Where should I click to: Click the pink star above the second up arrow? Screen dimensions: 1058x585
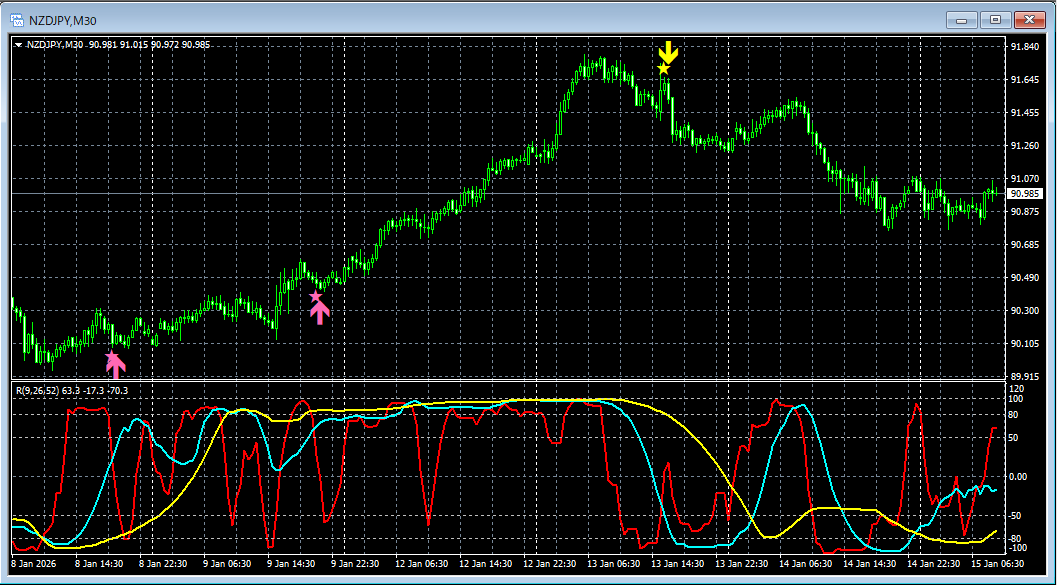pos(316,297)
